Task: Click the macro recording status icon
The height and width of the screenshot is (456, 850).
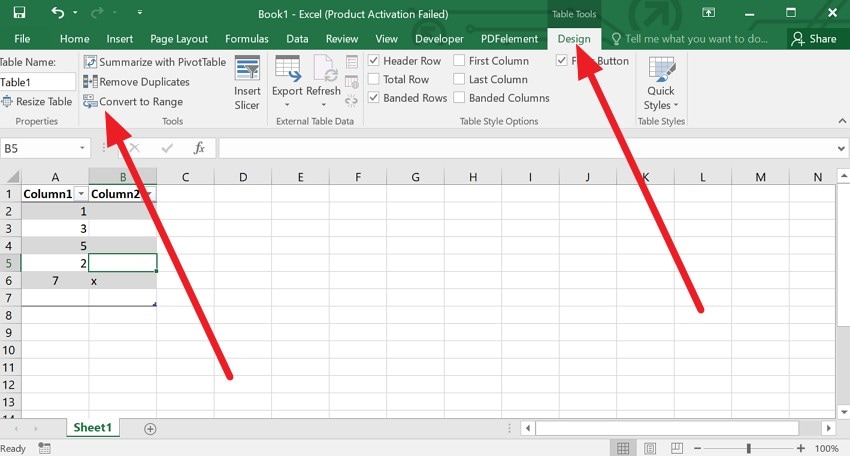Action: point(44,448)
